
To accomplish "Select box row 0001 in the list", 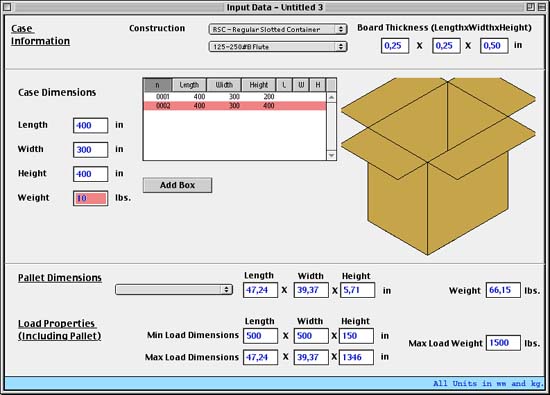I will click(x=235, y=96).
